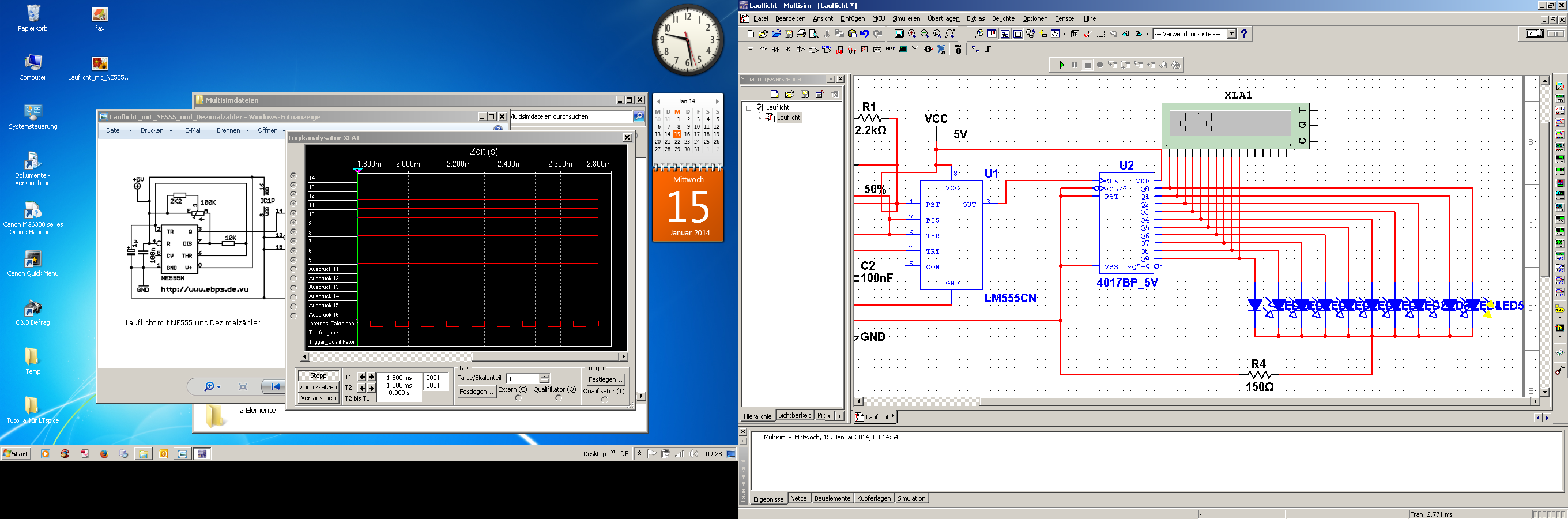Place an MCU chip component
1568x519 pixels.
pos(959,50)
